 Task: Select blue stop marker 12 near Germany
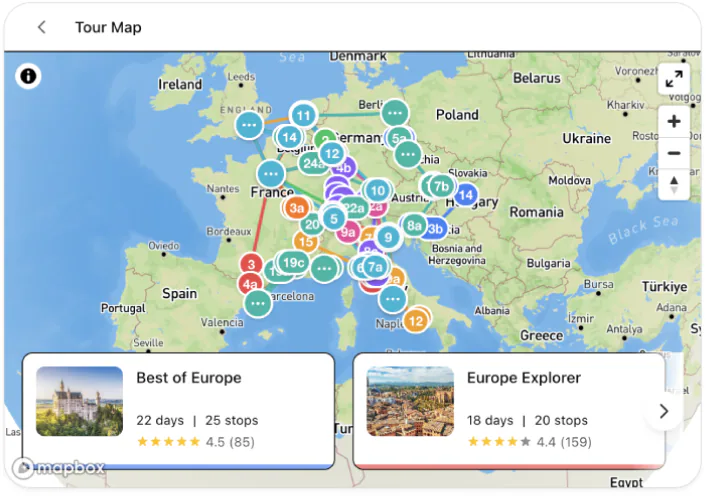click(332, 154)
